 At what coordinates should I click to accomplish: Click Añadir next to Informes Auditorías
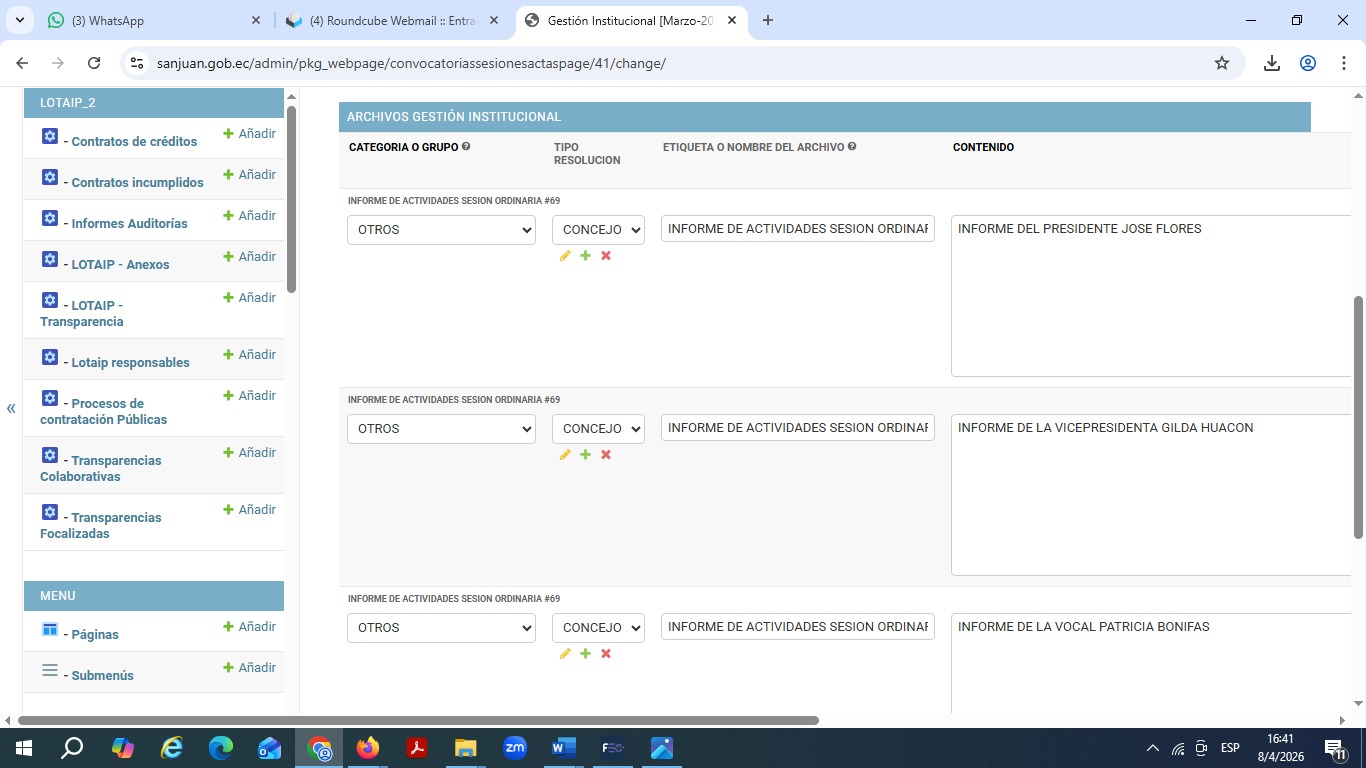tap(250, 216)
